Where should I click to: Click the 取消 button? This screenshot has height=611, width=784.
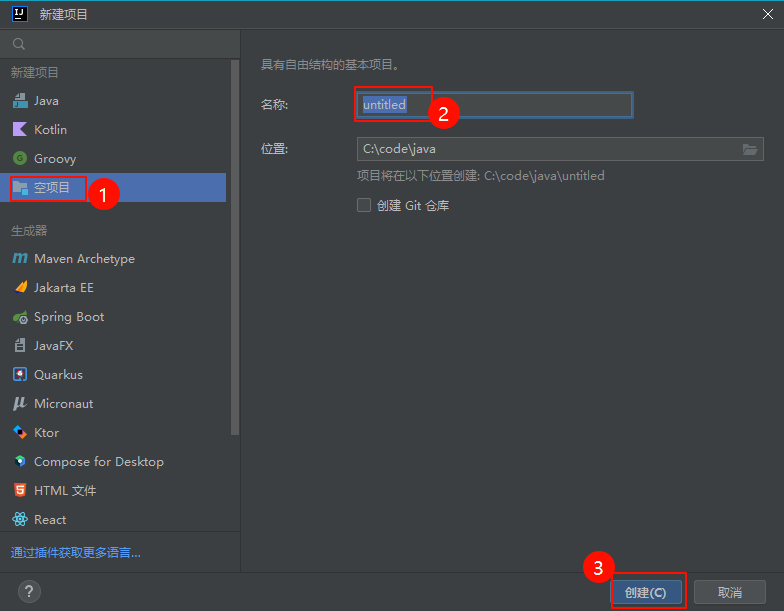(730, 592)
